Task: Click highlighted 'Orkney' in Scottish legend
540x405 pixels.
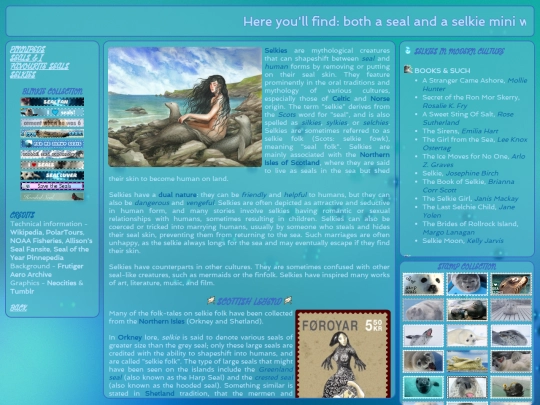Action: [x=129, y=337]
